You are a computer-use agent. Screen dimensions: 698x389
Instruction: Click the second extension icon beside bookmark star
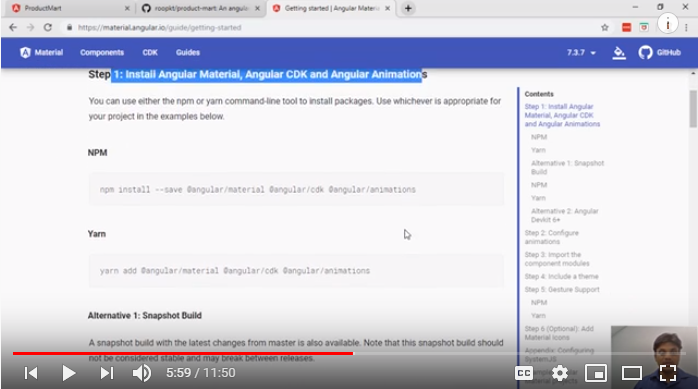tap(644, 28)
